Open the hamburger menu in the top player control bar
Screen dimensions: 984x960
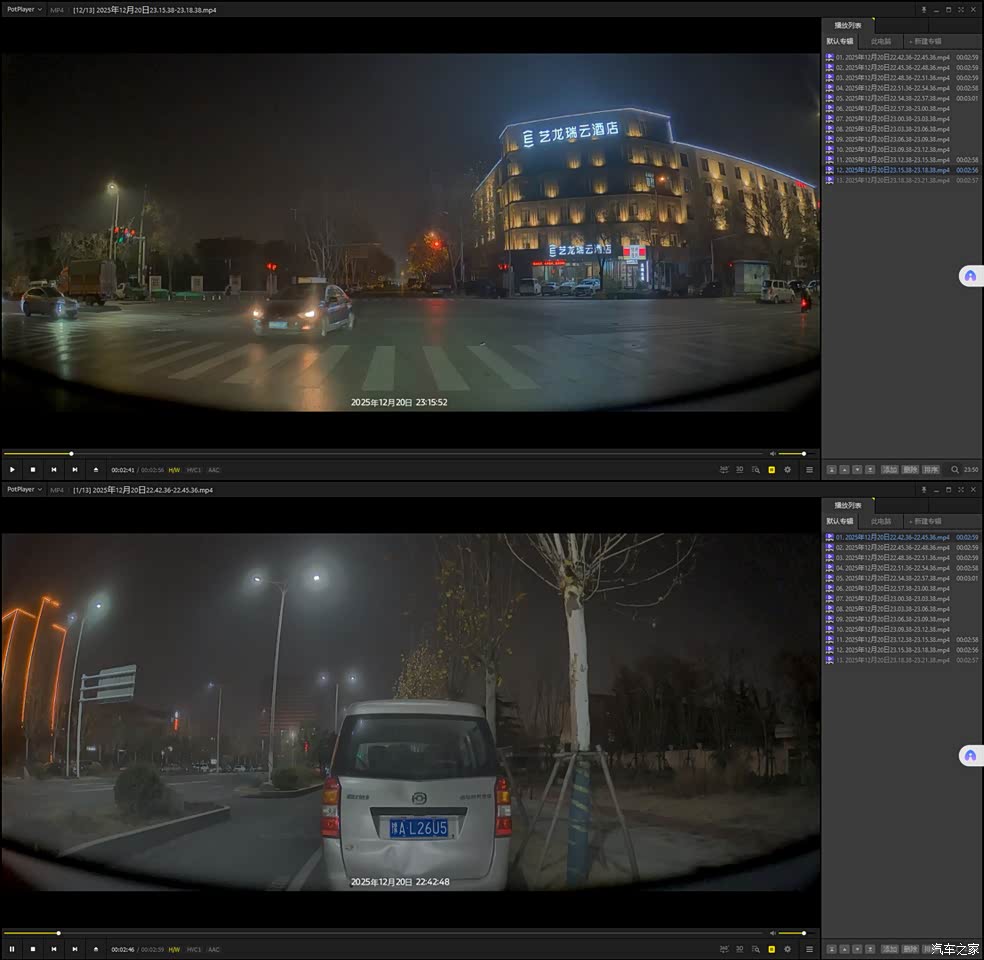point(809,469)
